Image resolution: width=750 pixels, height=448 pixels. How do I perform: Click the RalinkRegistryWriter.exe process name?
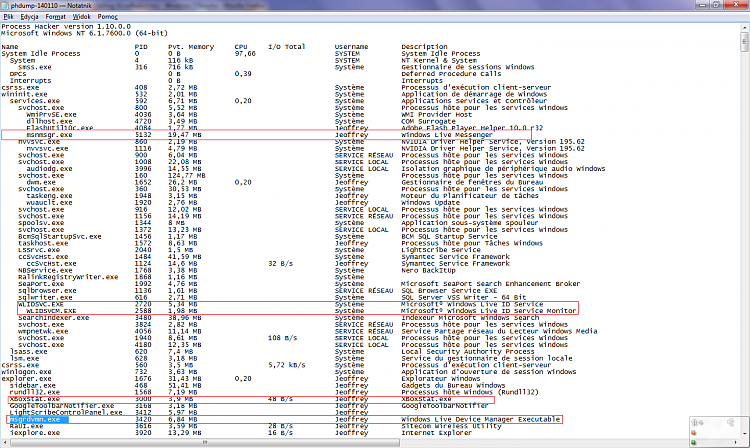tap(68, 277)
